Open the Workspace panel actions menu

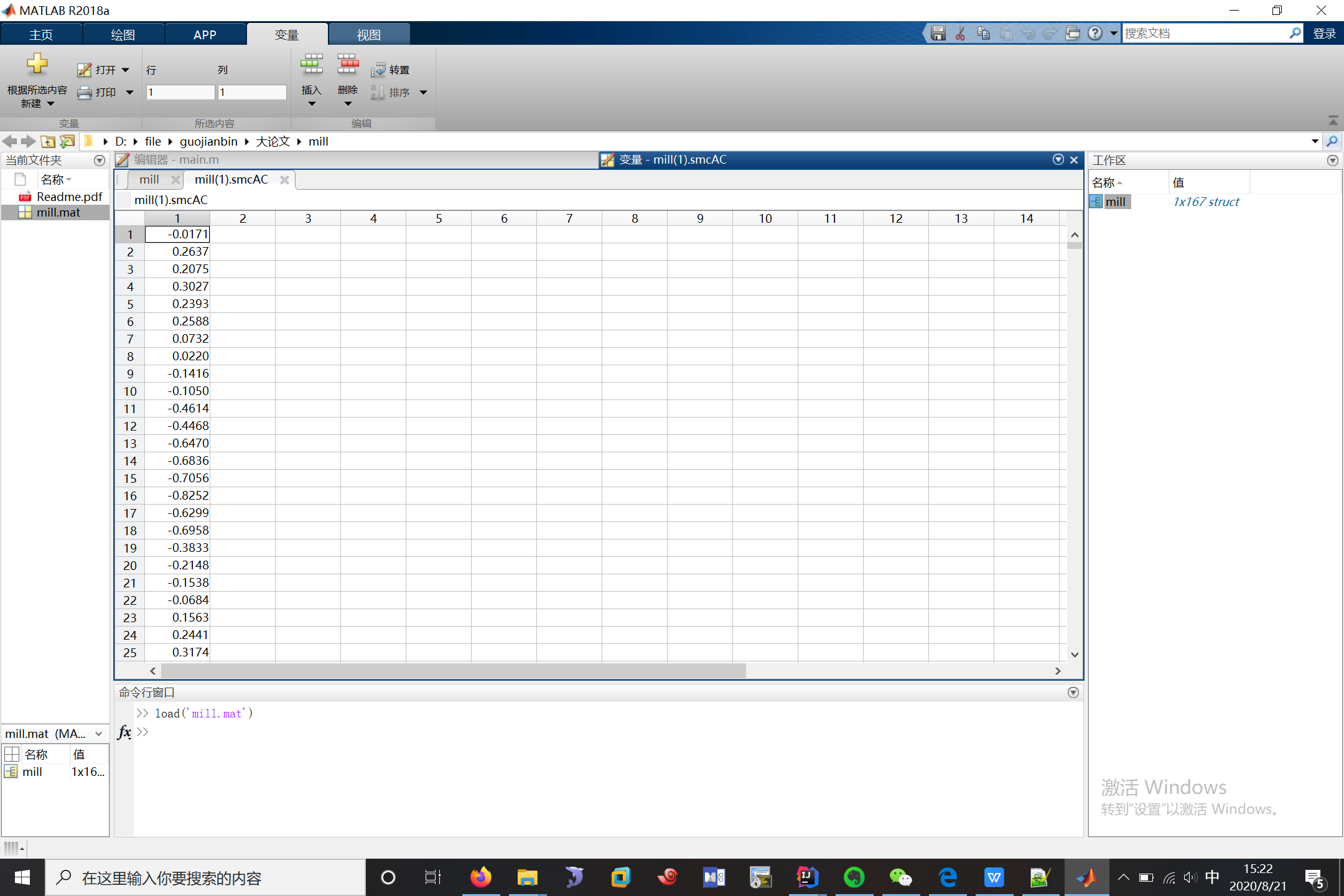pyautogui.click(x=1332, y=161)
